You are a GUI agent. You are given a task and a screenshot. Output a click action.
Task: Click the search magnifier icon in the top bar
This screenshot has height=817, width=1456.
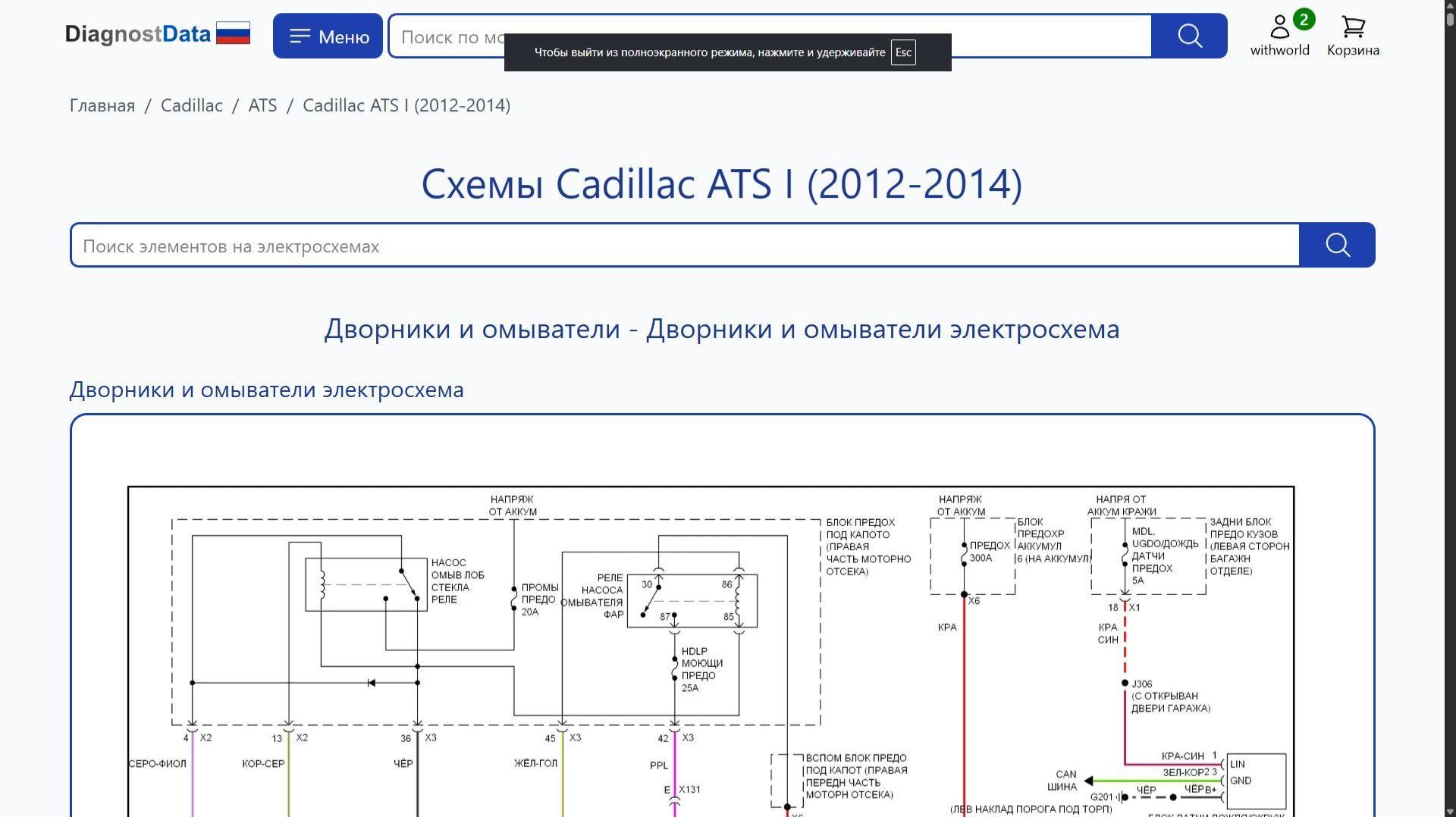(x=1188, y=36)
